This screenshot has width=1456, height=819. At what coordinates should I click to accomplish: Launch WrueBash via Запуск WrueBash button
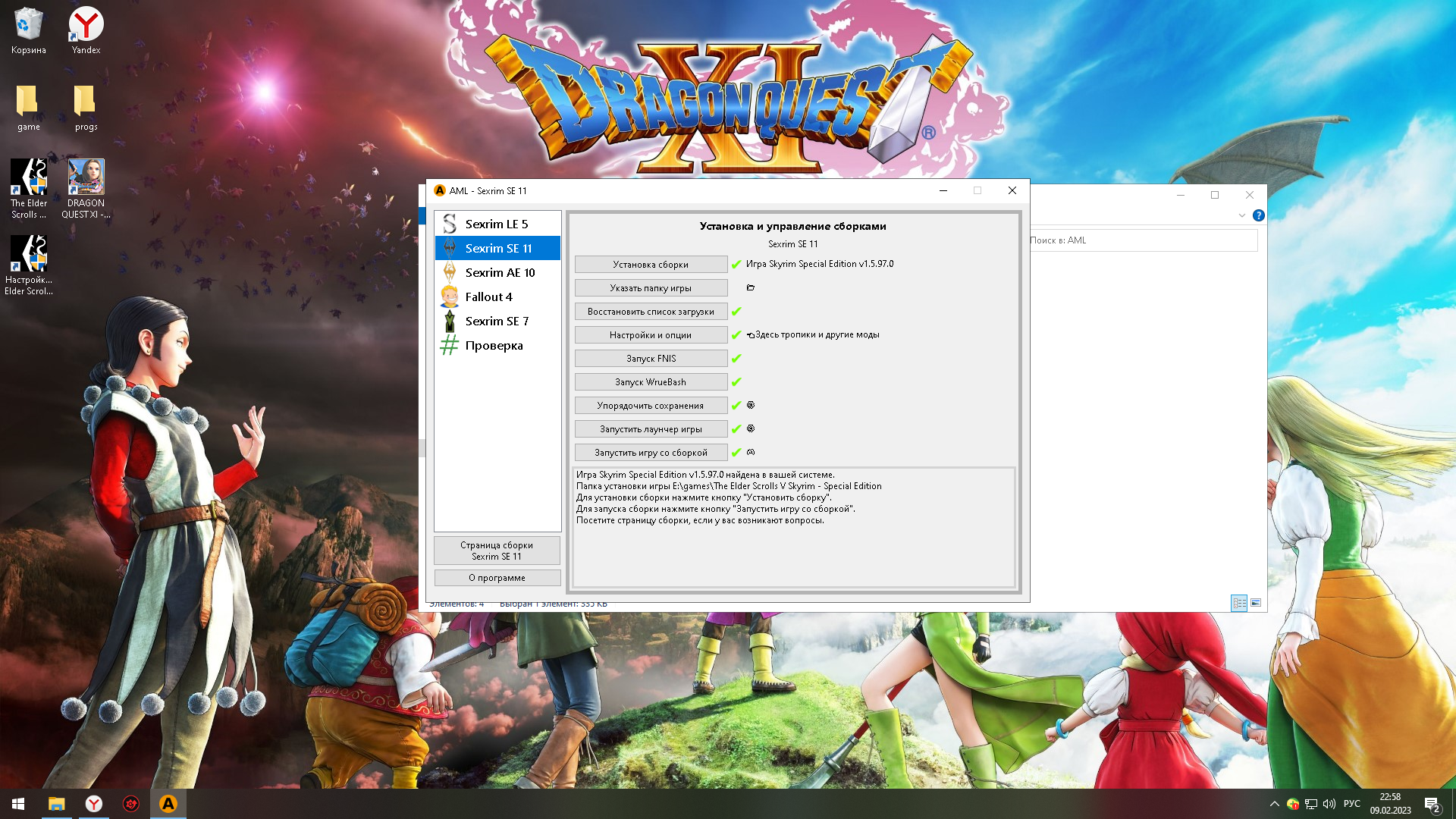tap(651, 381)
